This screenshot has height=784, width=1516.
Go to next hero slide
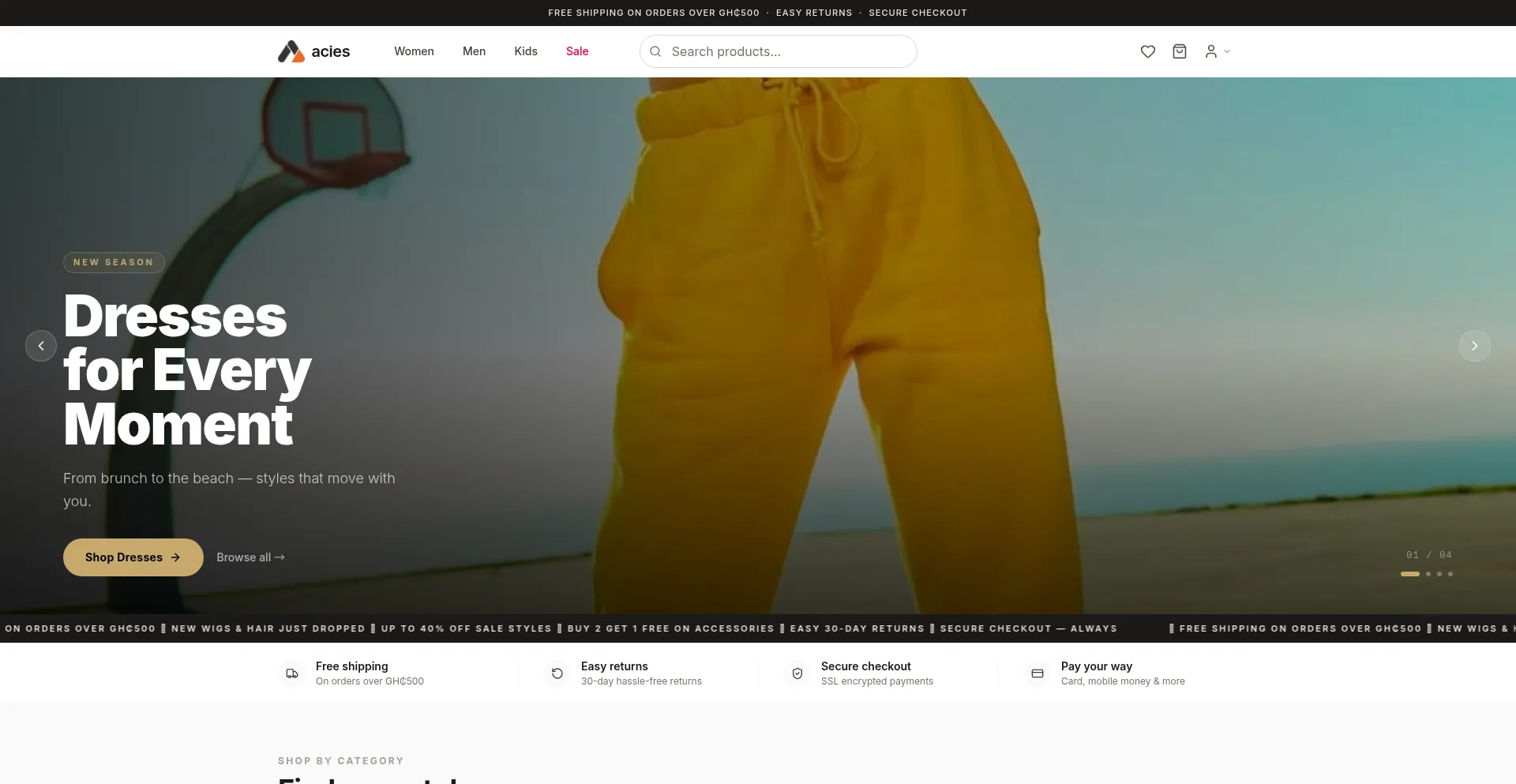click(1475, 346)
